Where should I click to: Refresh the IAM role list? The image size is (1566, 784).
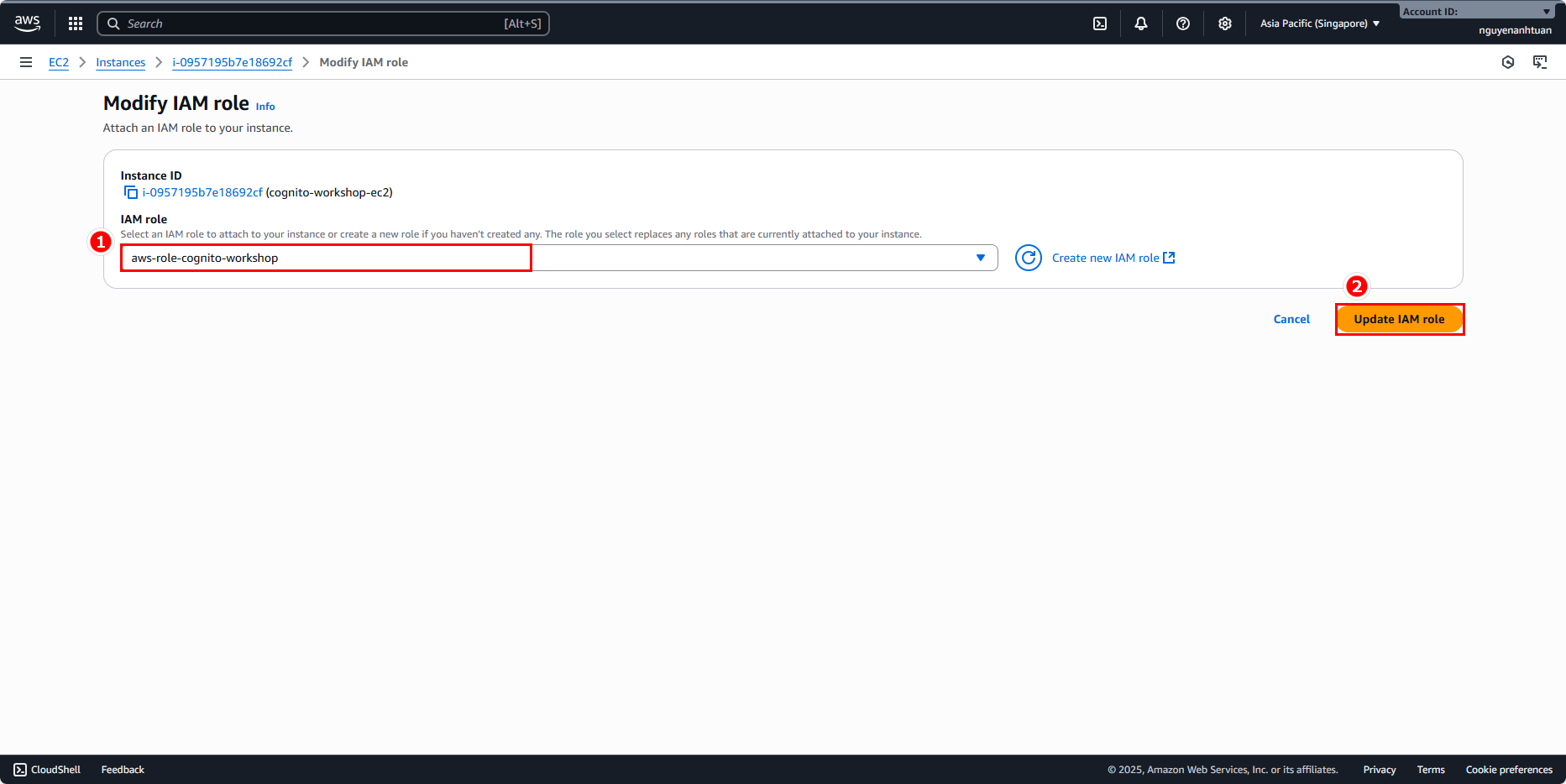tap(1029, 258)
